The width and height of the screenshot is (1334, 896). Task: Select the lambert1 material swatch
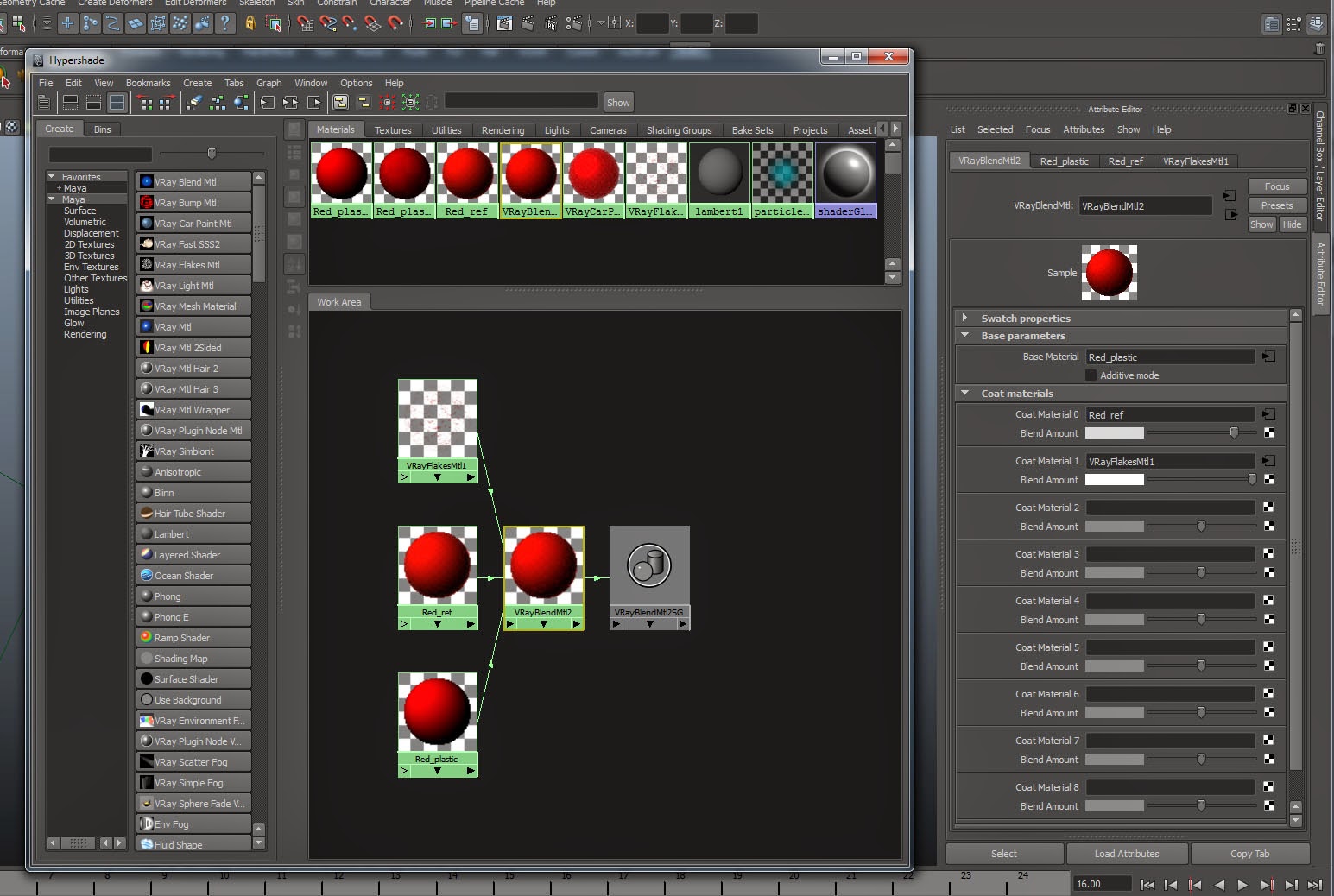(x=718, y=180)
